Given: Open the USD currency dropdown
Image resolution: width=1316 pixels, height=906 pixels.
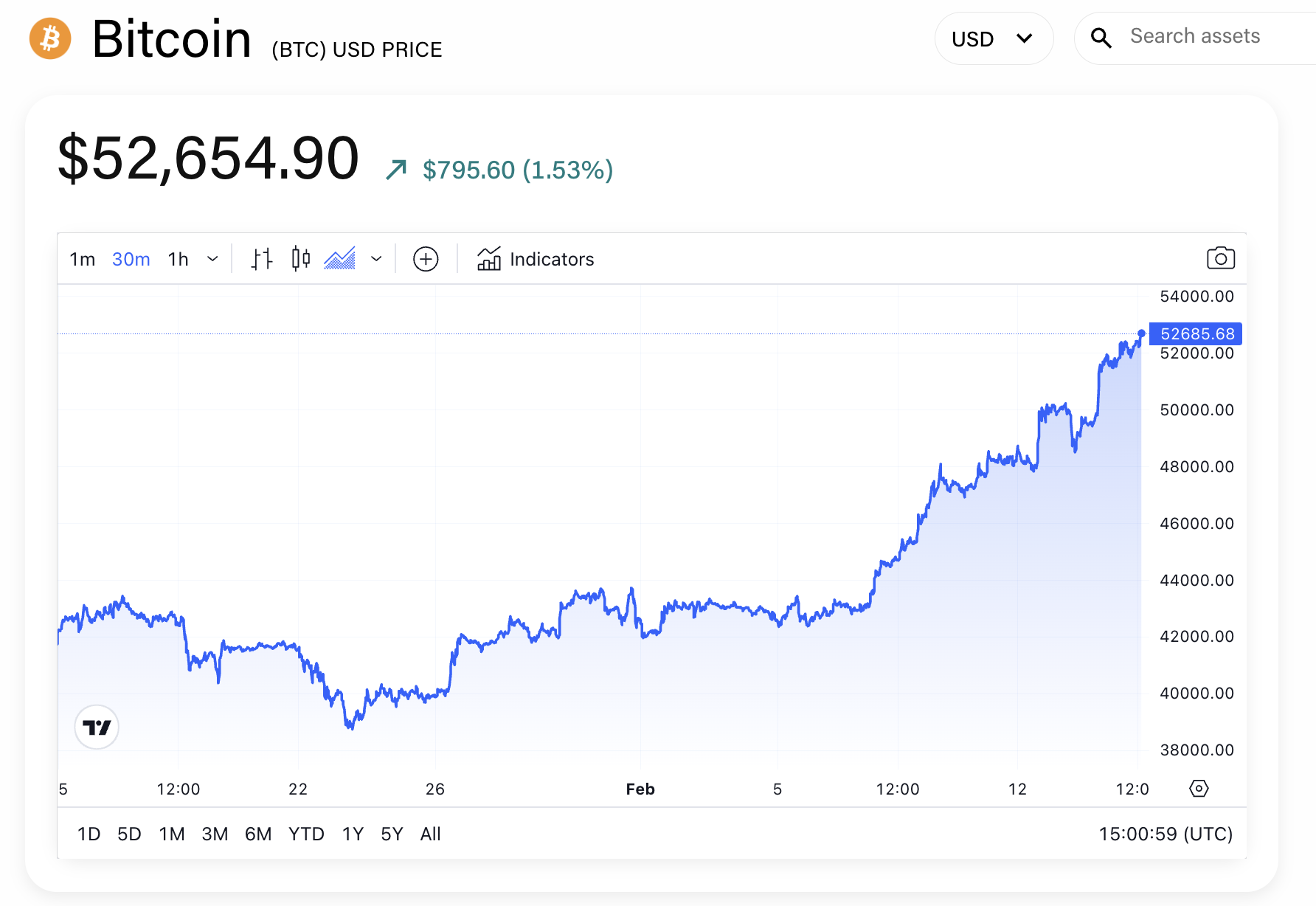Looking at the screenshot, I should [x=994, y=38].
